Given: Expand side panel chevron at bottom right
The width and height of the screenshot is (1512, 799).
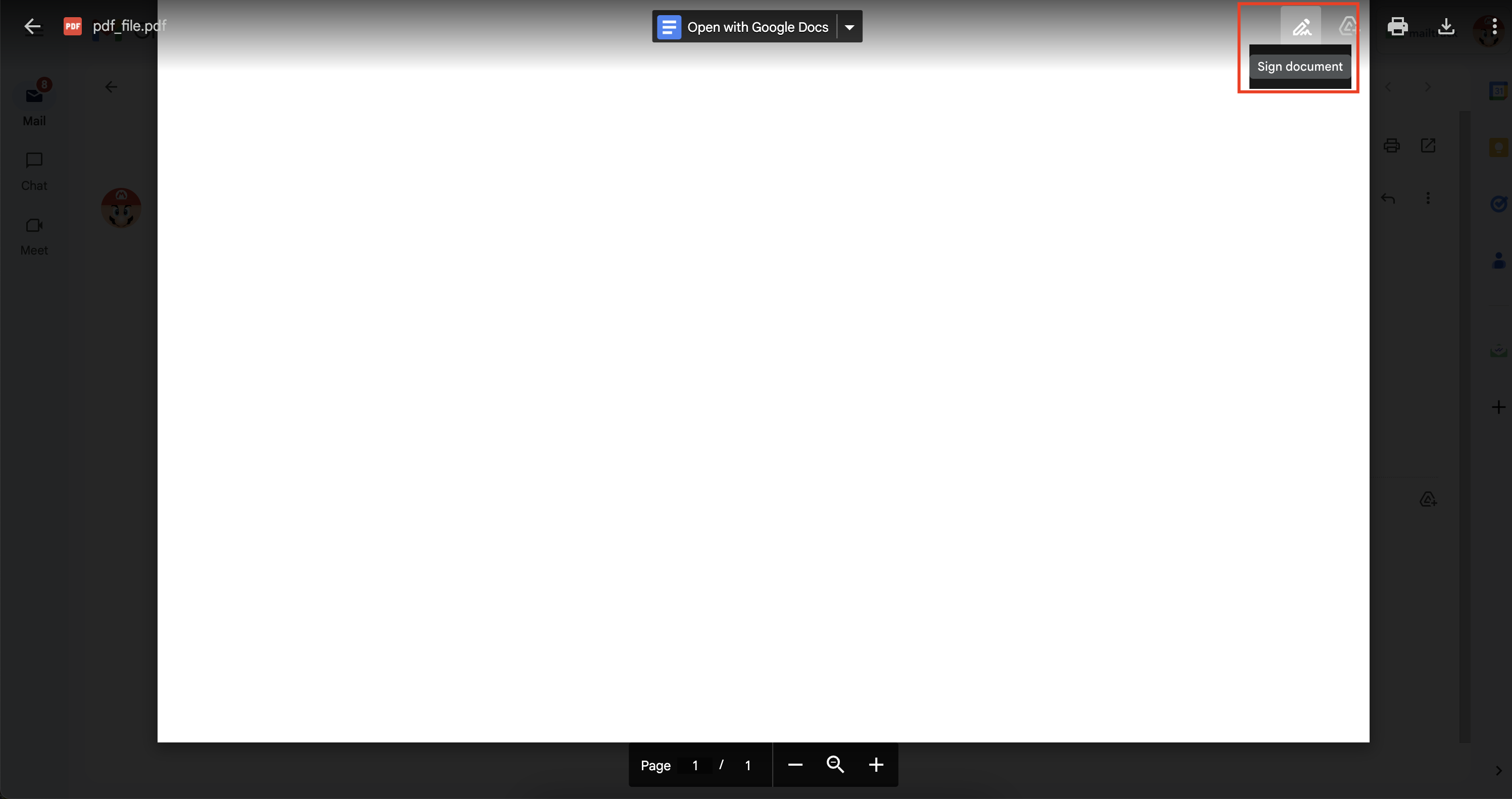Looking at the screenshot, I should click(1498, 770).
